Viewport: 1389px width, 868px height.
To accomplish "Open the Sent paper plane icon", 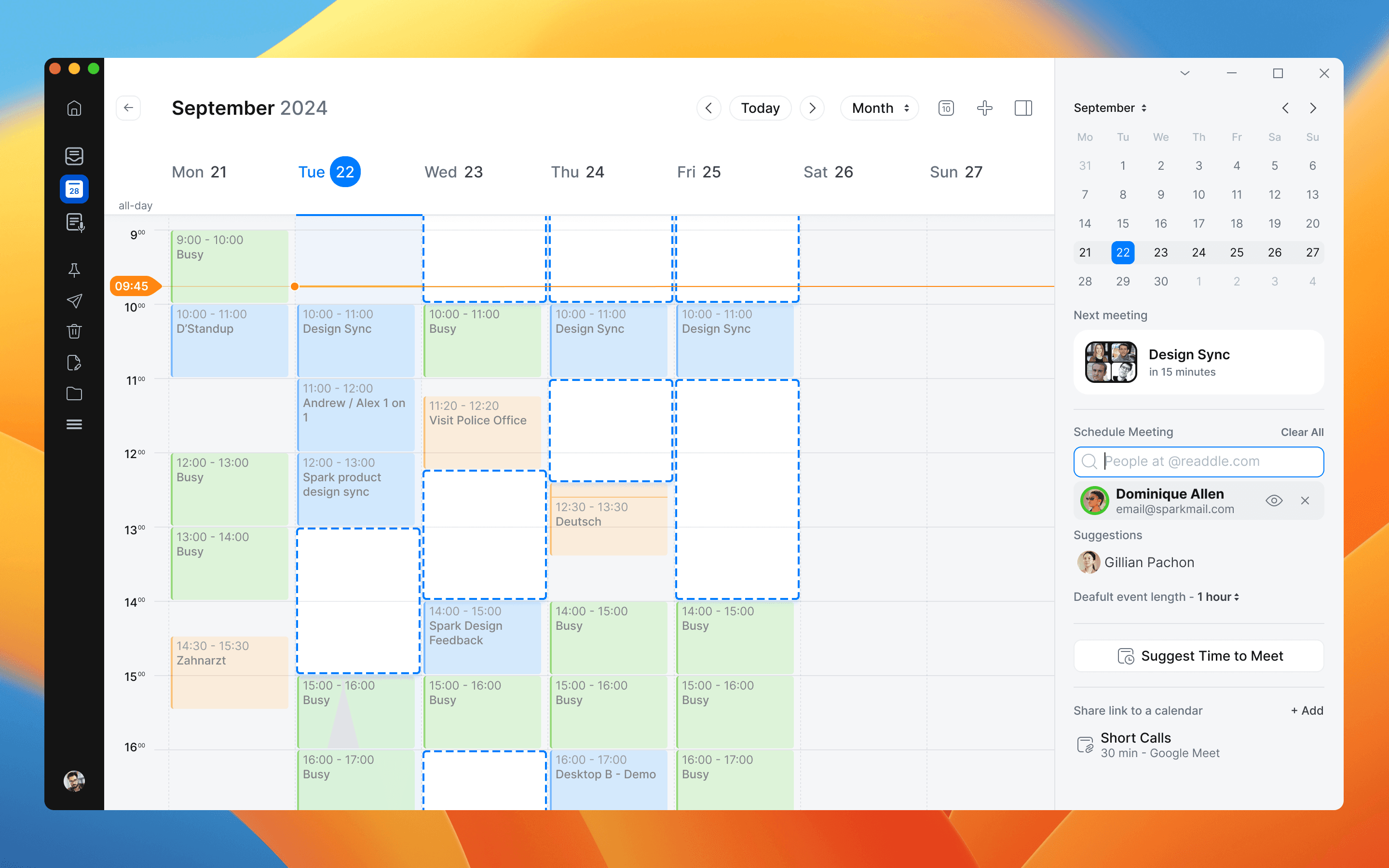I will (74, 301).
